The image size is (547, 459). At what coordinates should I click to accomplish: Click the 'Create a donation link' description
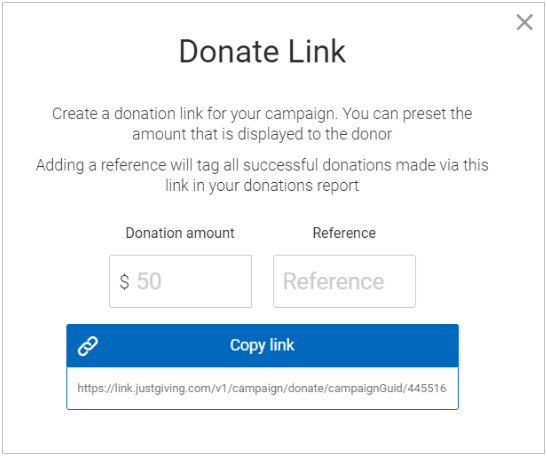click(262, 124)
